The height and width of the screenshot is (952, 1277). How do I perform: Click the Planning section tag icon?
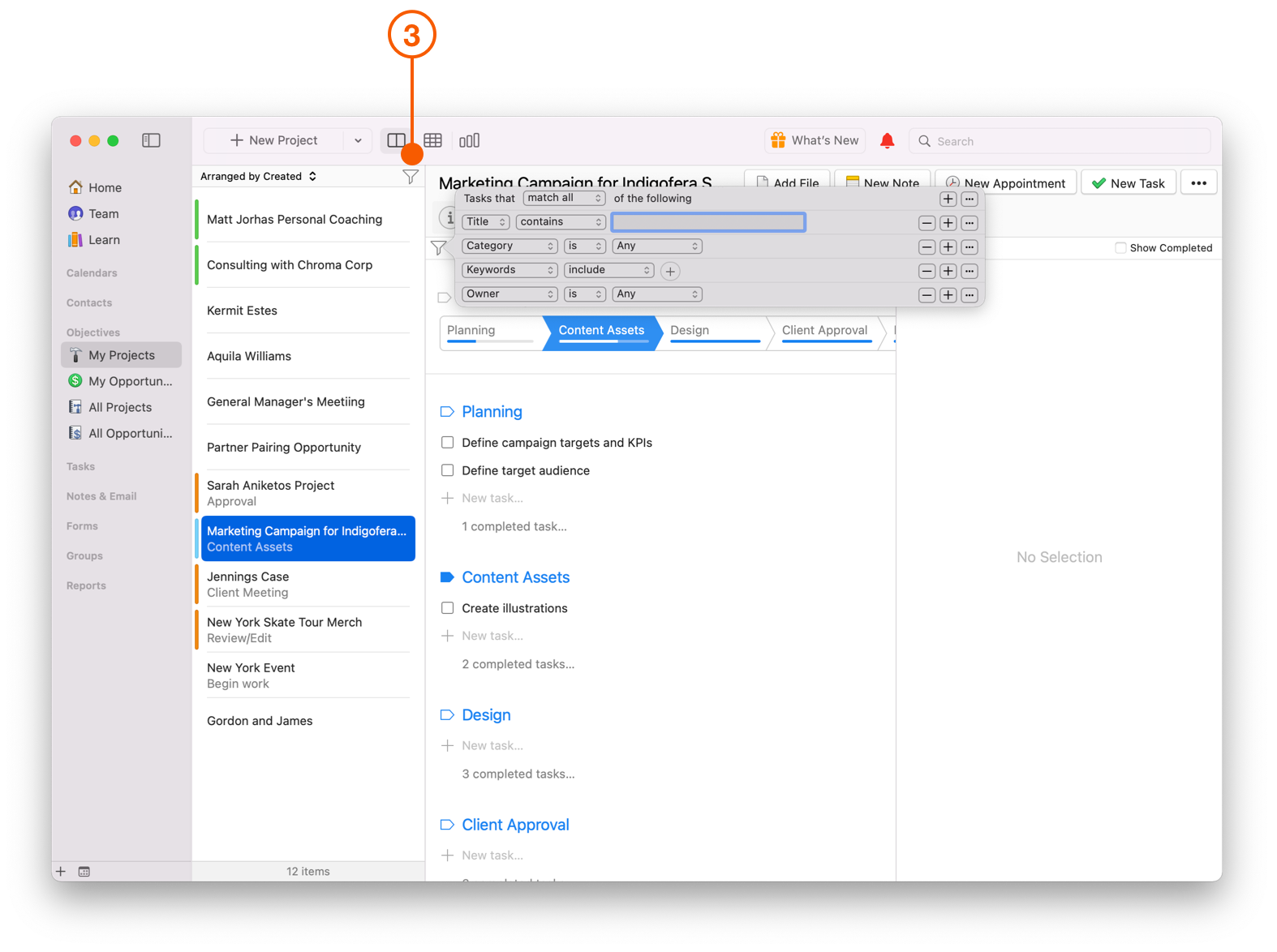point(447,412)
